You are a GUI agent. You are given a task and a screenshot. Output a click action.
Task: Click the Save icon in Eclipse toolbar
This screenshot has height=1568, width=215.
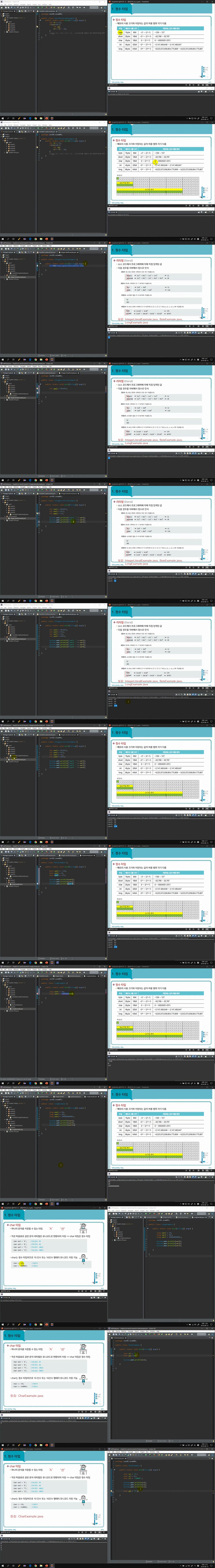point(5,8)
